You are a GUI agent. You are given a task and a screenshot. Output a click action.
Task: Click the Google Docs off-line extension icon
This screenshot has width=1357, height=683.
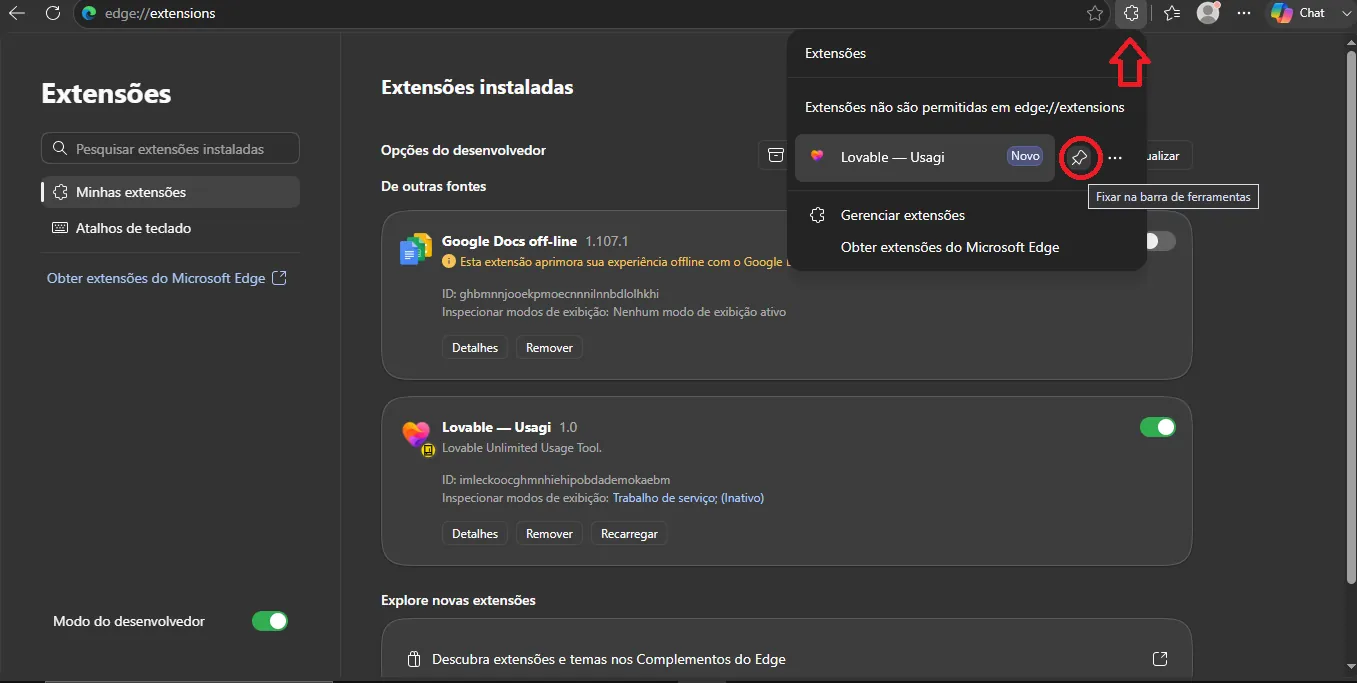415,249
